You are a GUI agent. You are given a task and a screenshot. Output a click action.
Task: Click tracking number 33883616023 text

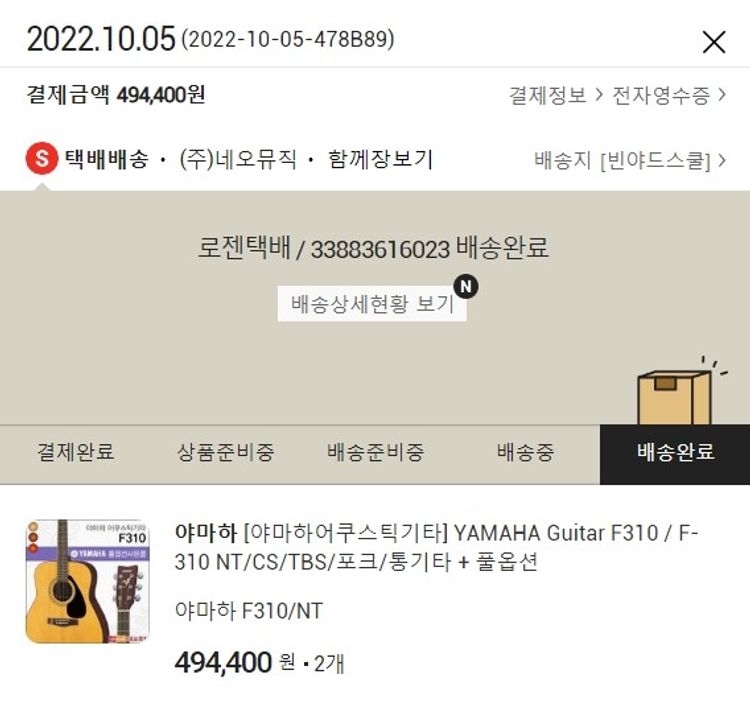click(x=380, y=250)
